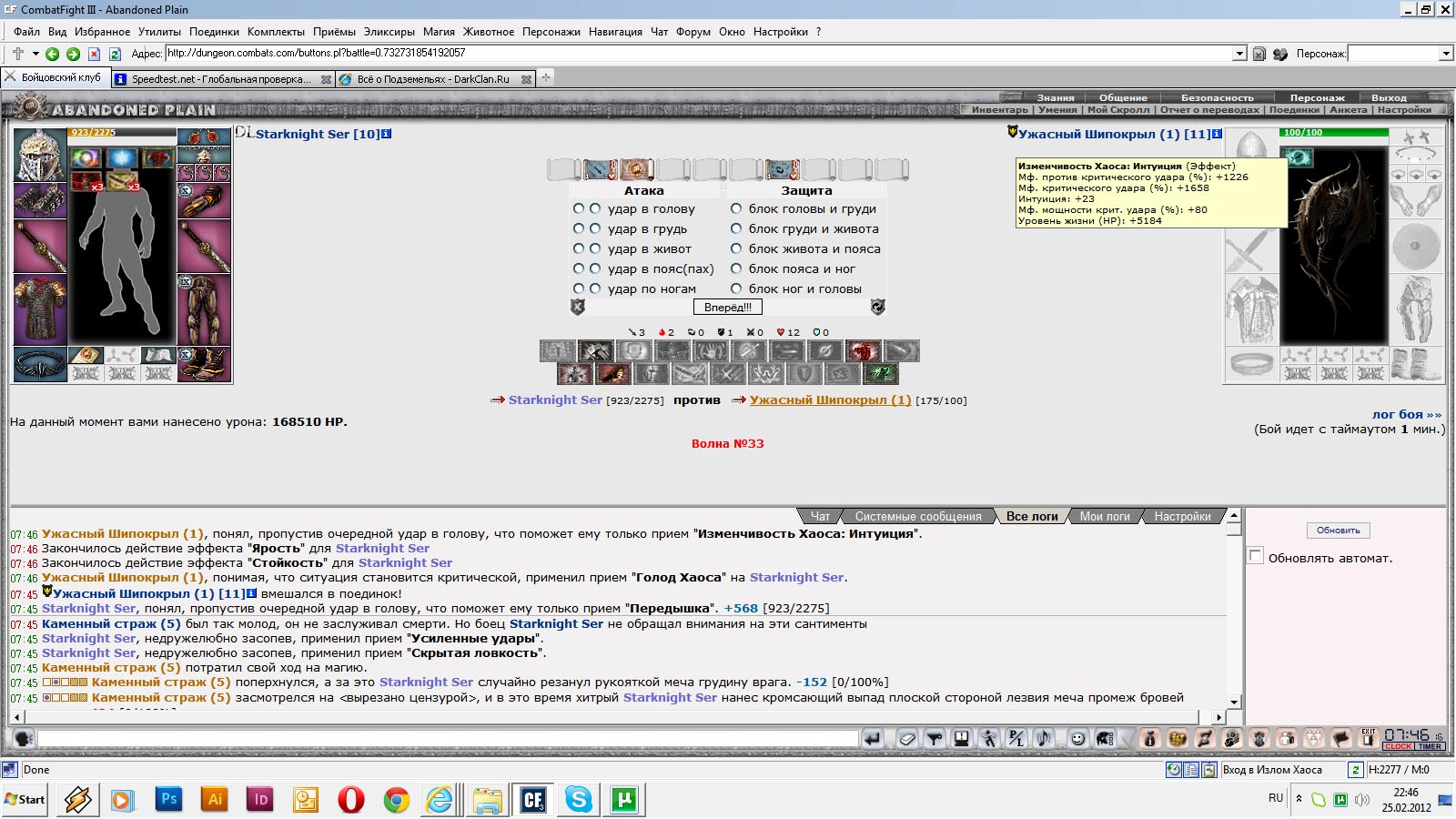Screen dimensions: 1456x819
Task: Activate the knight helmet skill icon
Action: pos(652,373)
